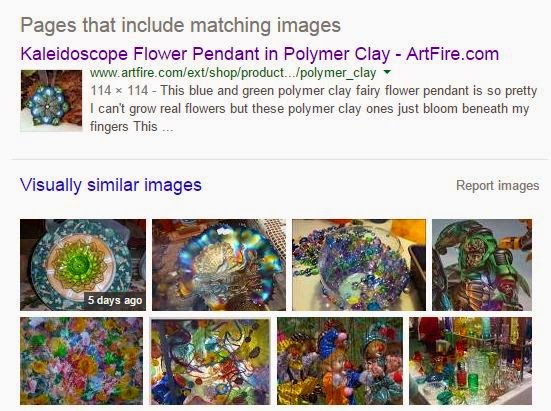The height and width of the screenshot is (411, 551).
Task: Open the abstract swirling glass art image
Action: [x=210, y=361]
